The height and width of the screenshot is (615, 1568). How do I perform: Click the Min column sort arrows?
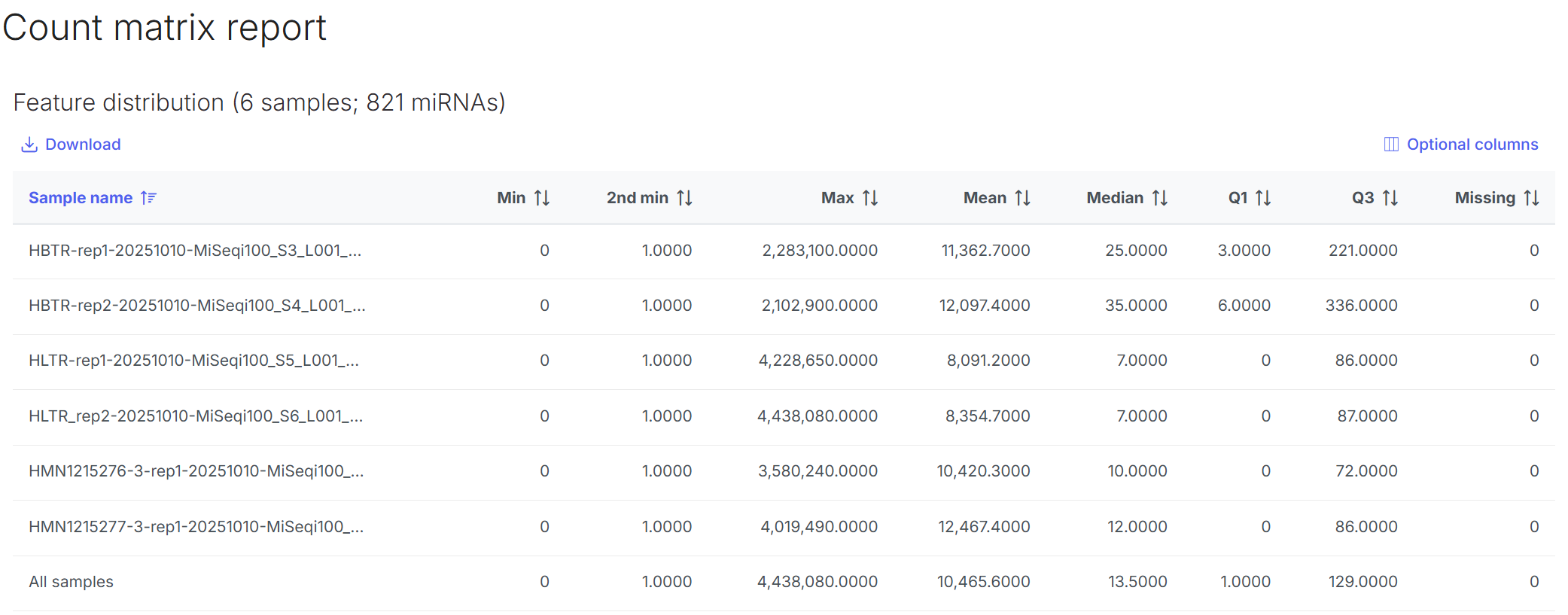click(x=542, y=198)
